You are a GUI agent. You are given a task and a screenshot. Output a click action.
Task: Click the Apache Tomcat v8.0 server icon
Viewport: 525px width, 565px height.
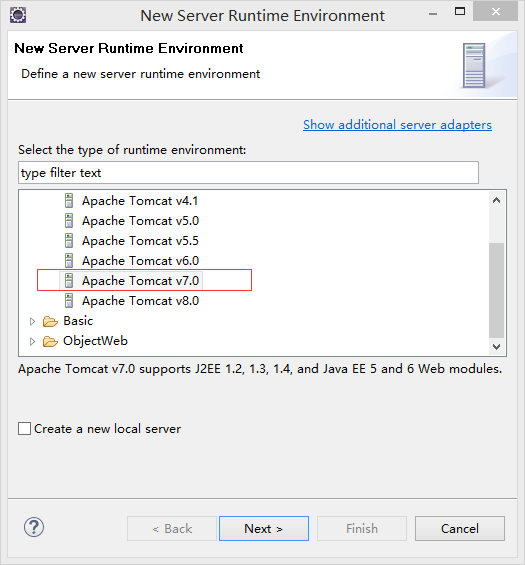(69, 301)
